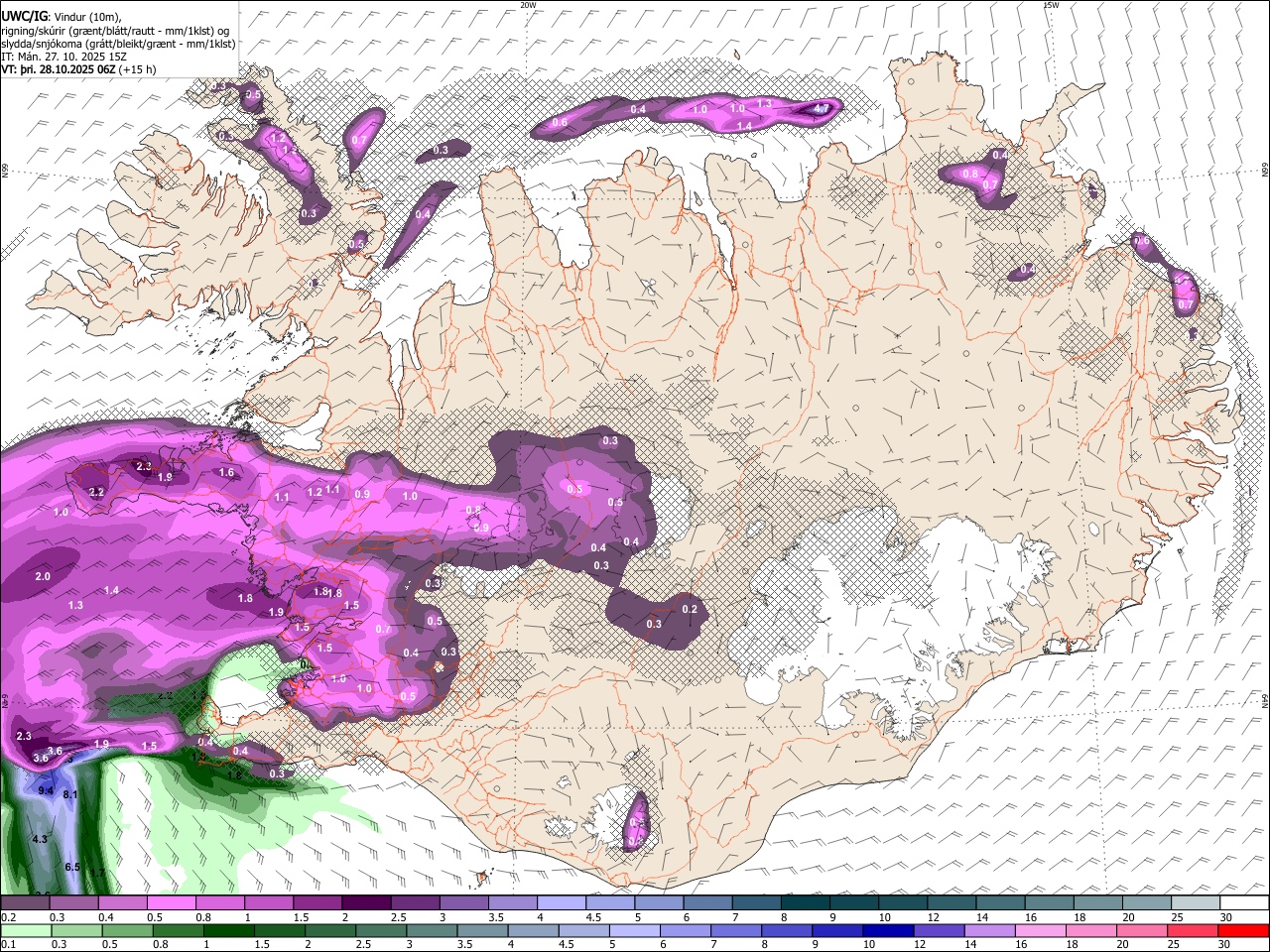Click the dark mauve snow swatch labeled 0.2
This screenshot has width=1270, height=952.
coord(25,903)
